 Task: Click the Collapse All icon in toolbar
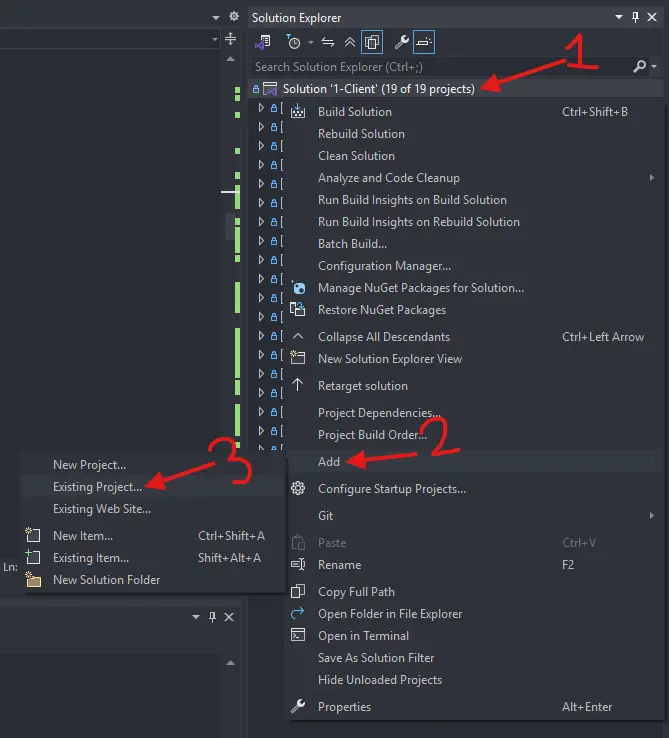pos(349,43)
